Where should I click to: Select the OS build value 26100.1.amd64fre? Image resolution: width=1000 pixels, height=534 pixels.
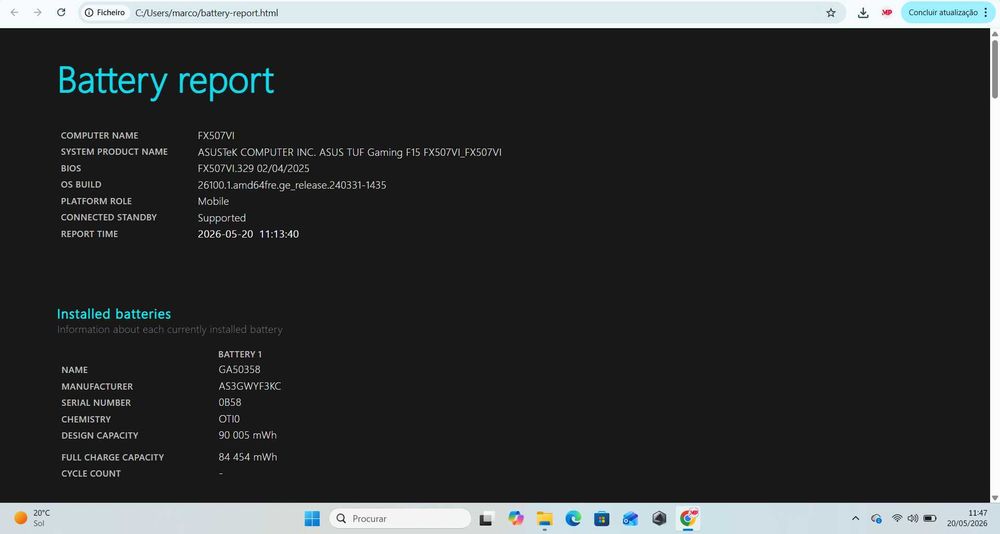[291, 185]
